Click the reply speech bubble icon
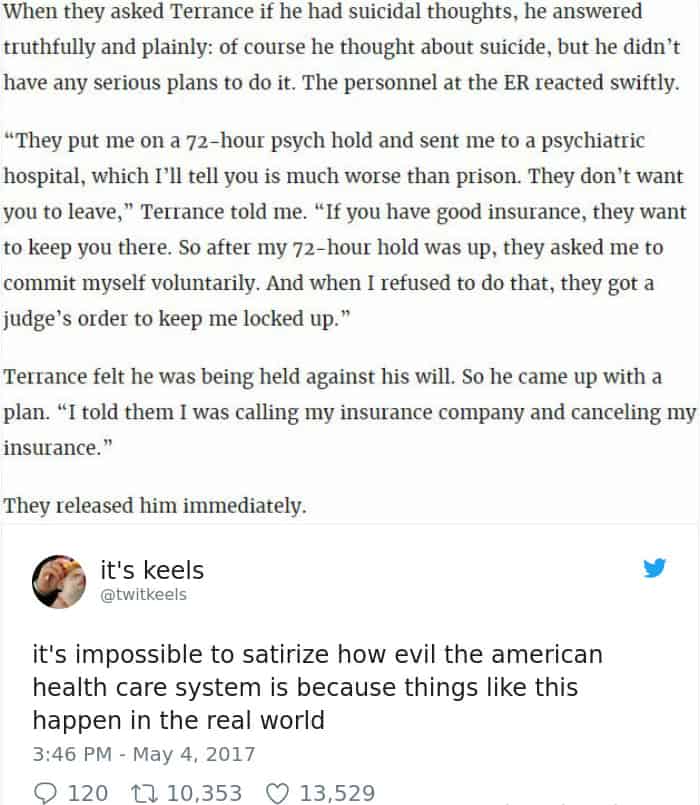Viewport: 700px width, 805px height. click(46, 793)
